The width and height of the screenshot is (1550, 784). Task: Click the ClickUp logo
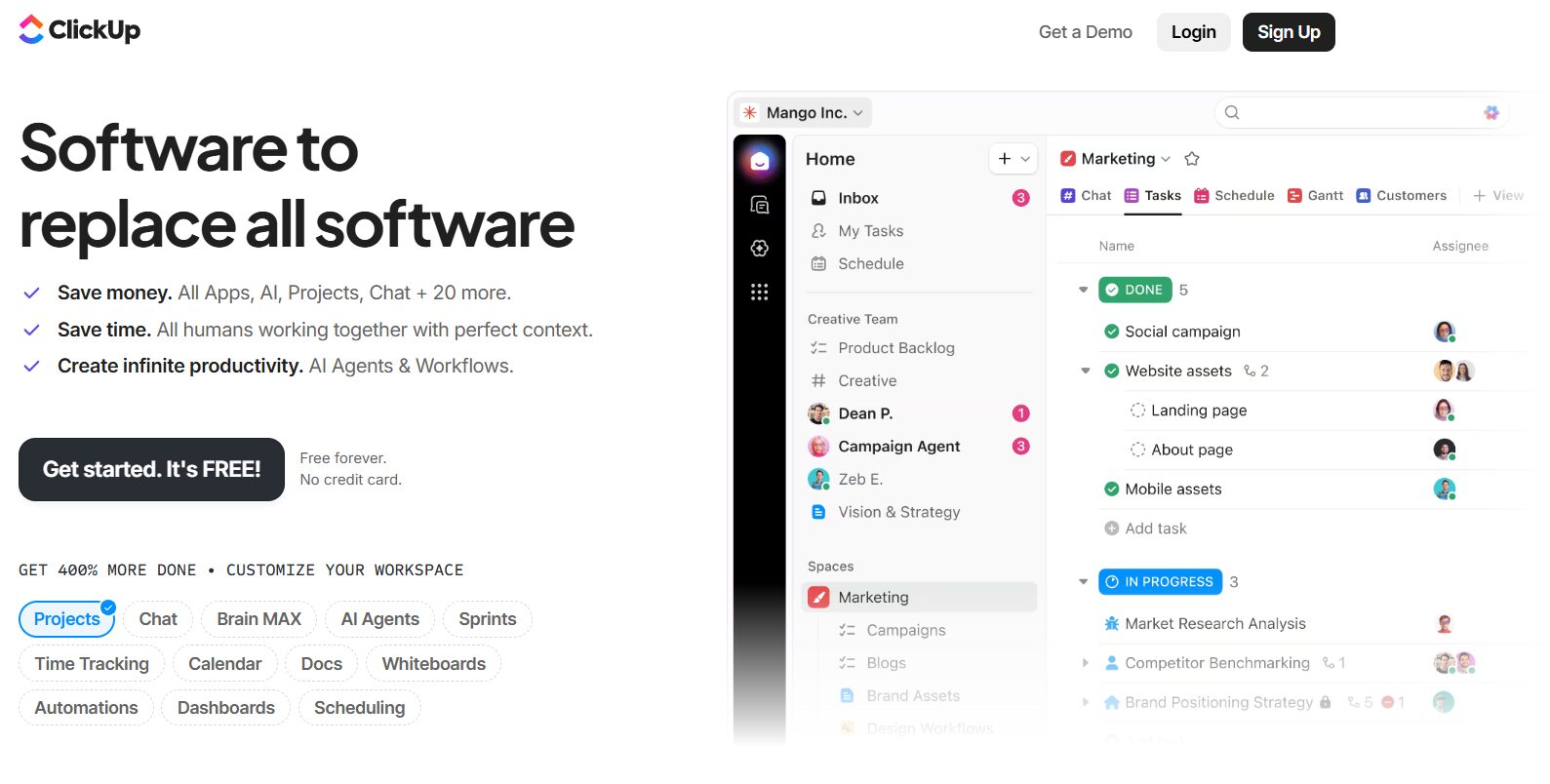(x=80, y=30)
